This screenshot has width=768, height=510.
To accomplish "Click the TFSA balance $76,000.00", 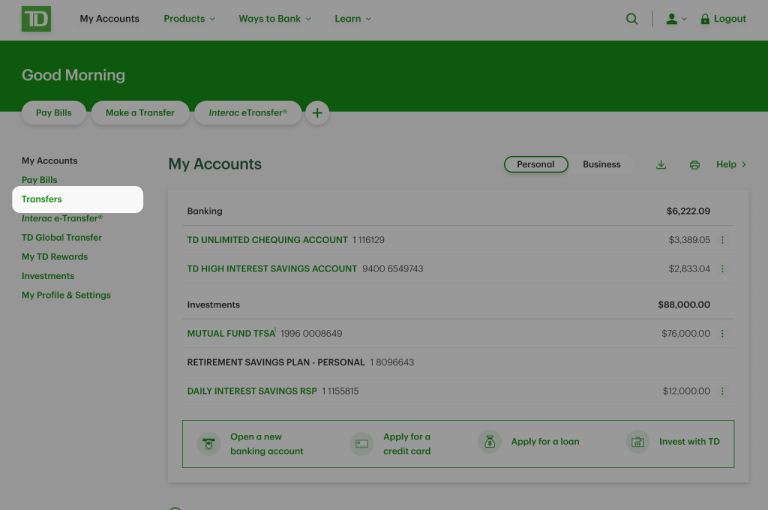I will (x=686, y=334).
